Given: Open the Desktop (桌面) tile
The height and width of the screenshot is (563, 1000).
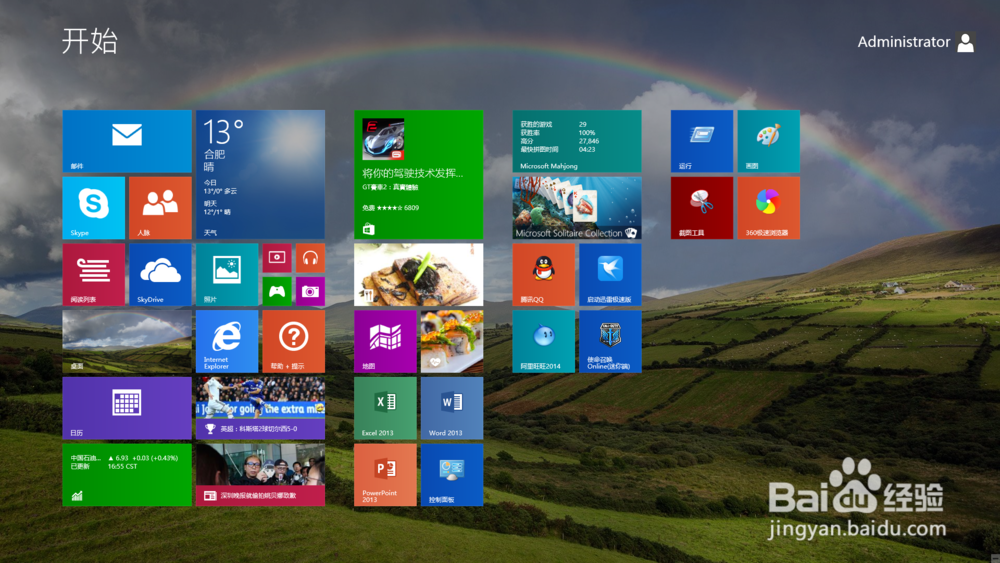Looking at the screenshot, I should point(127,341).
